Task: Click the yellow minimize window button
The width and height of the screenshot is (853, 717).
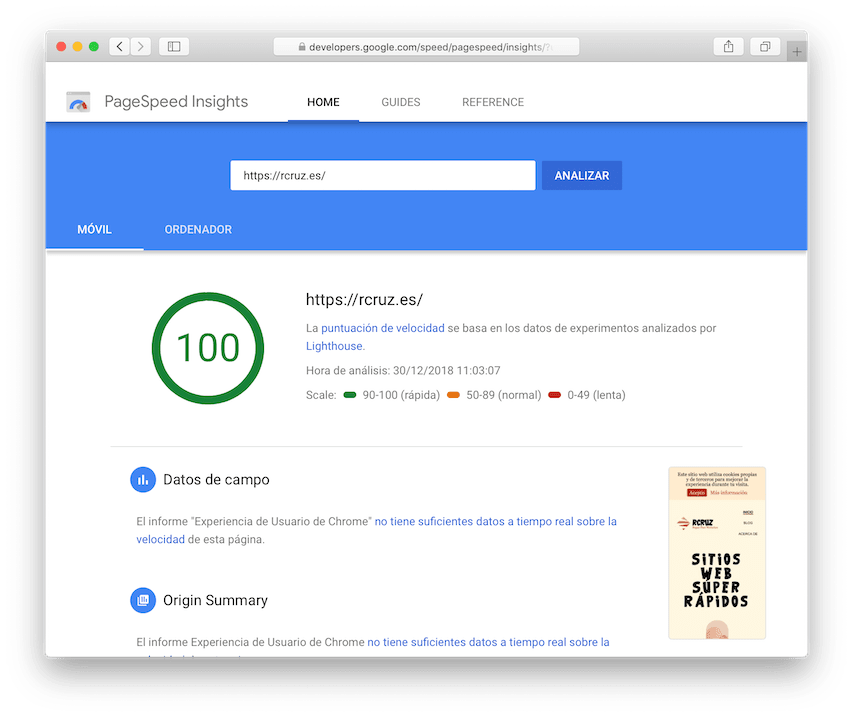Action: click(78, 47)
